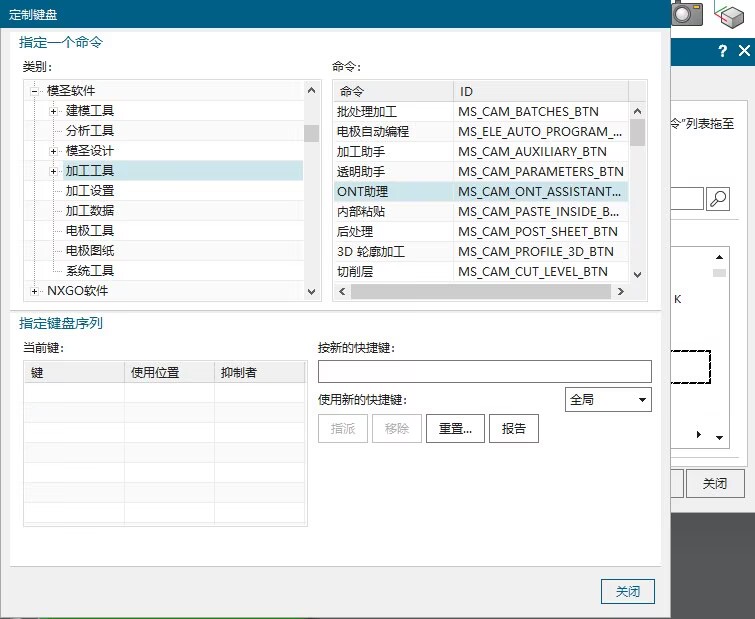Select 加工数据 category

tap(90, 210)
